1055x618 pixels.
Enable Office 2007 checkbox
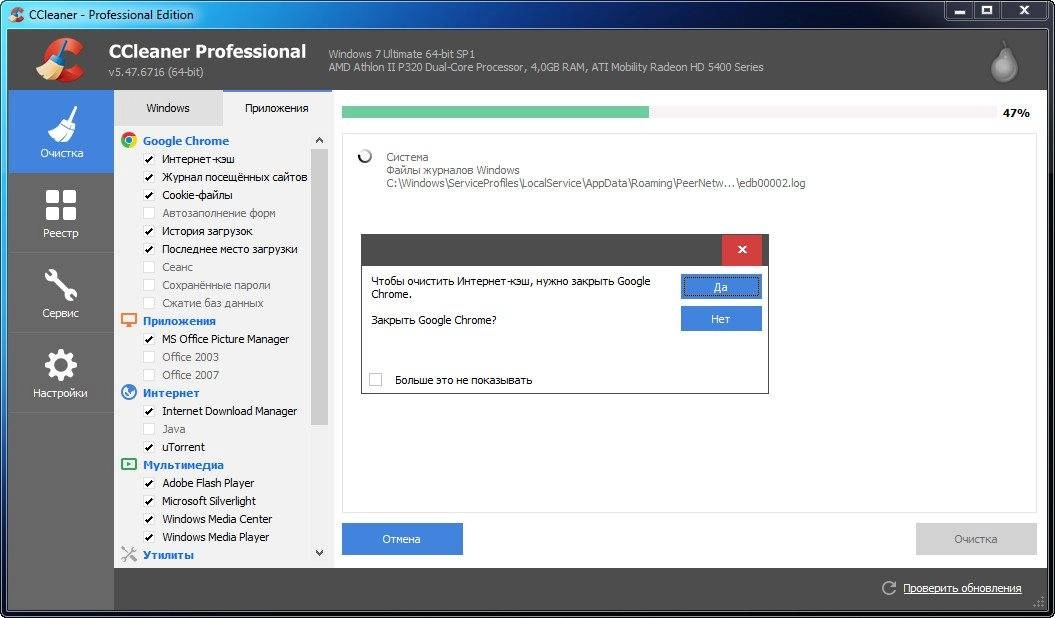point(149,375)
